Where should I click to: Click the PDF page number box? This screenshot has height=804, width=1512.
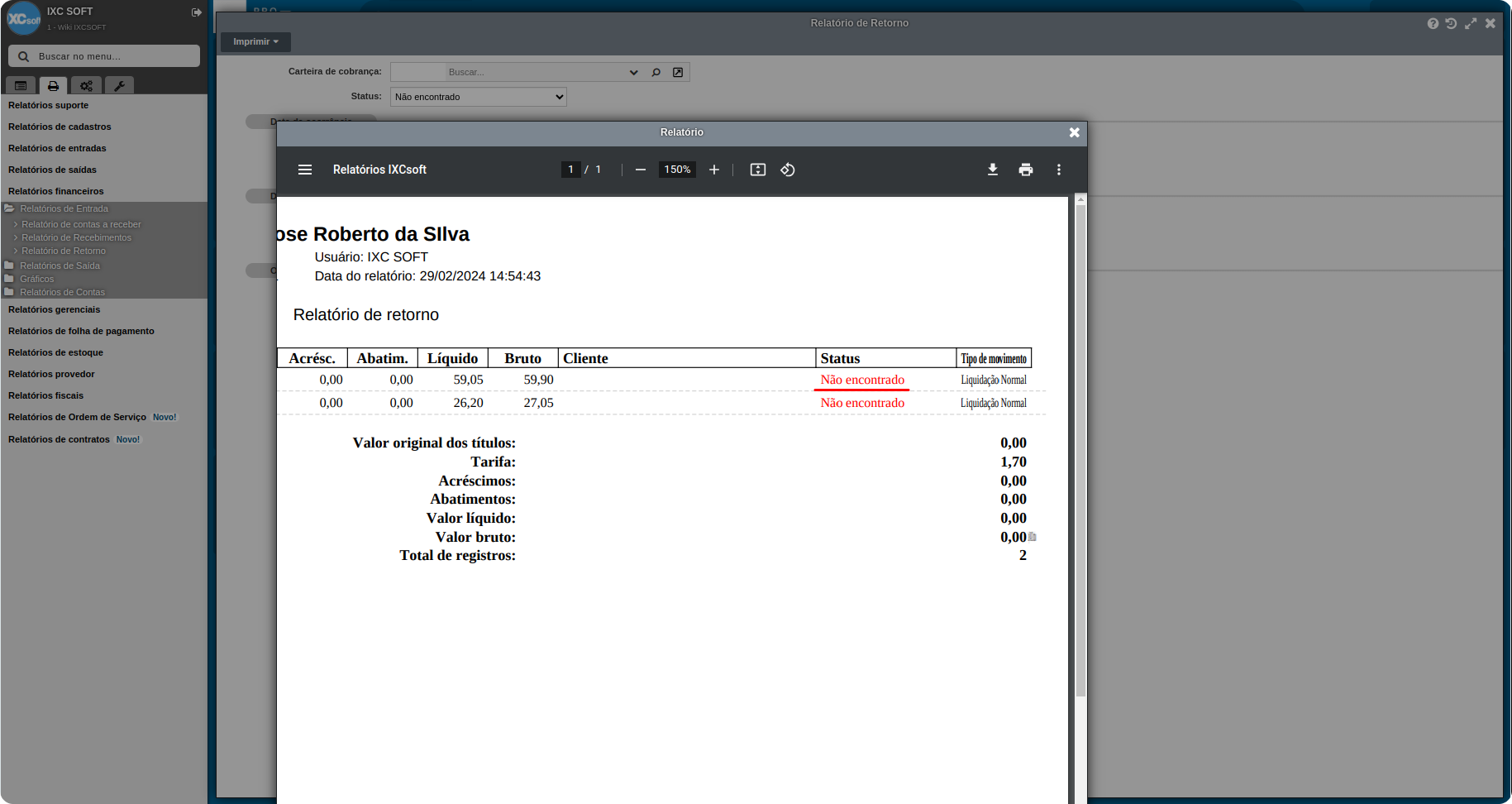pyautogui.click(x=570, y=170)
